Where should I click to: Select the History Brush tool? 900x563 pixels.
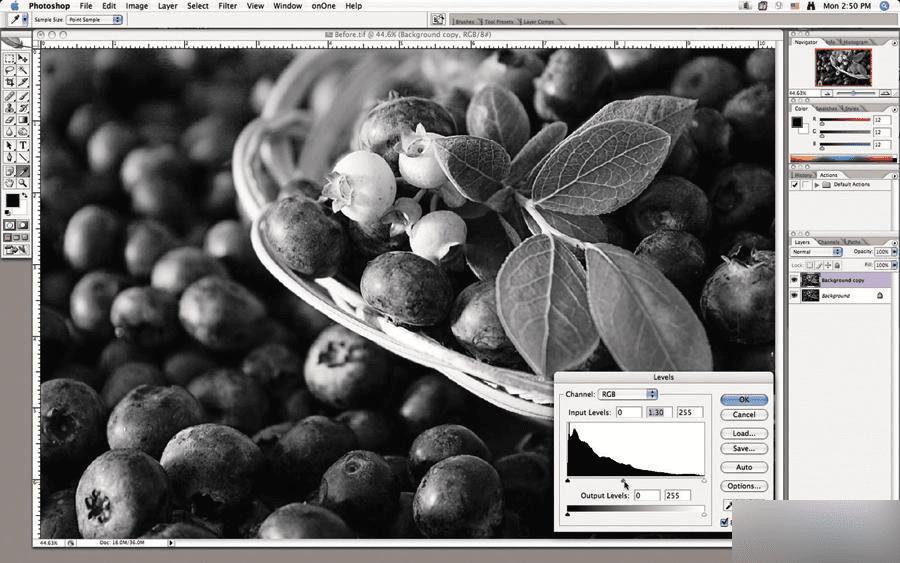(x=22, y=108)
